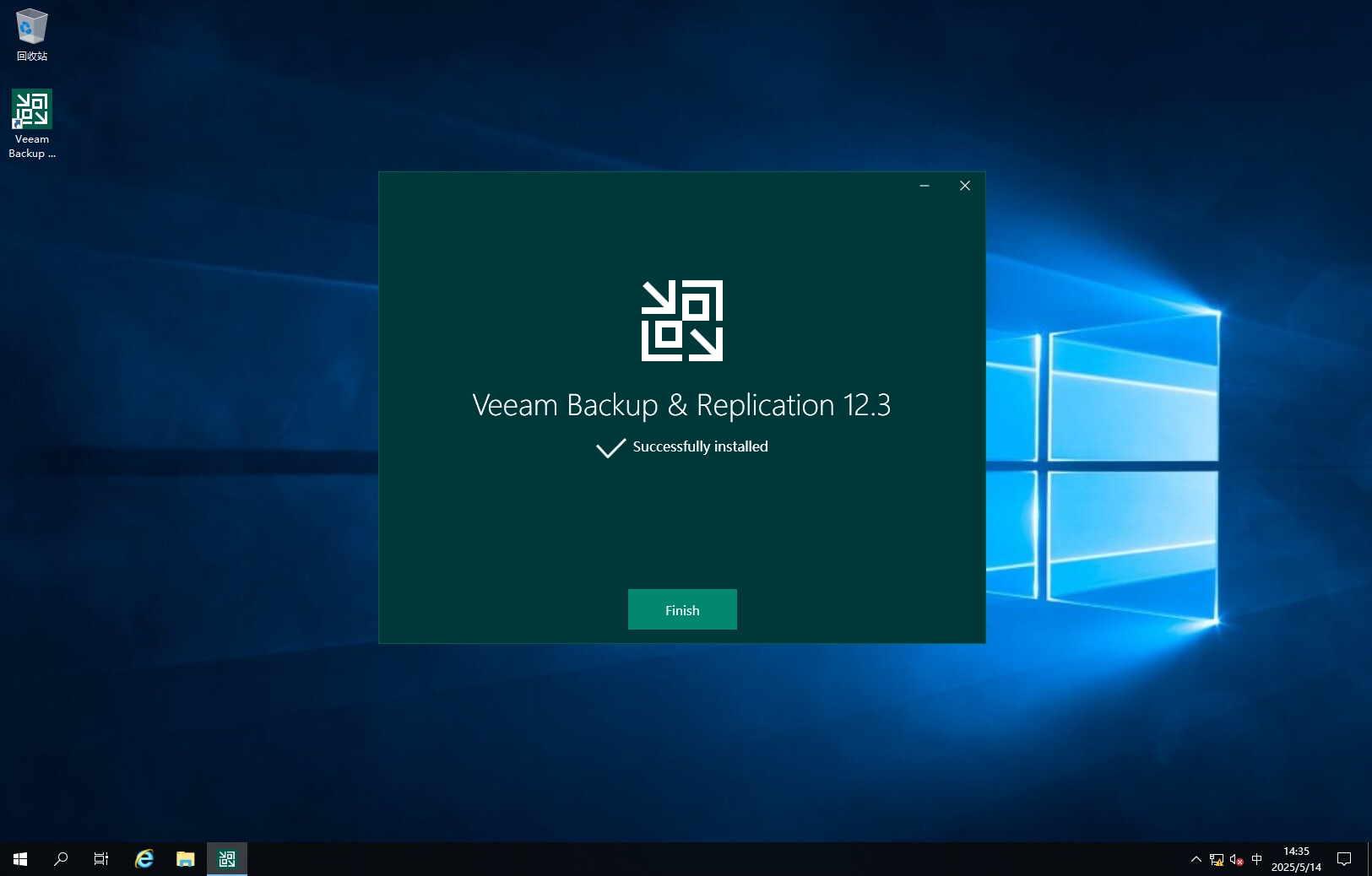The image size is (1372, 876).
Task: Open taskbar search magnifier
Action: point(61,859)
